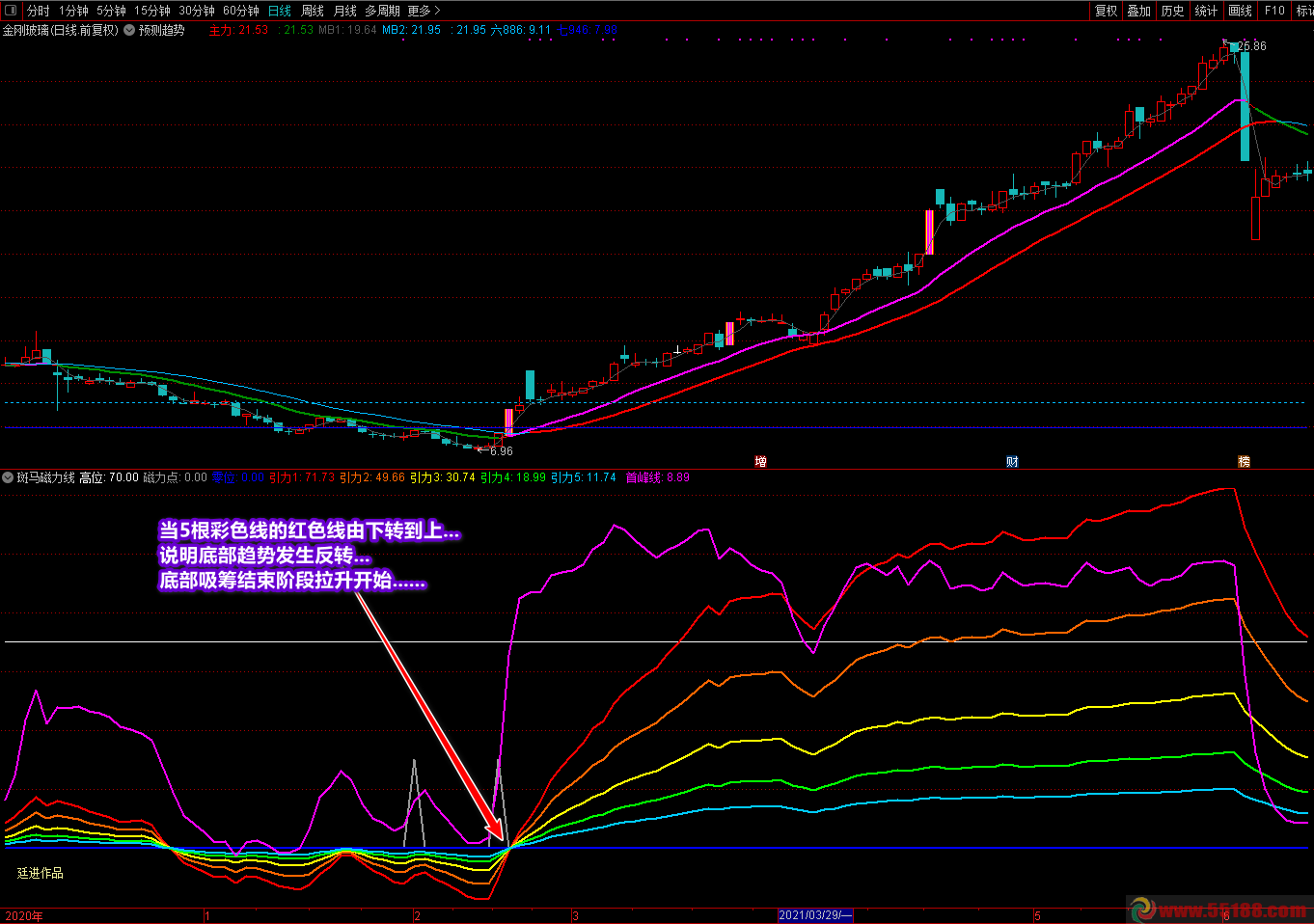Click the 历史 button
1314x924 pixels.
(x=1172, y=11)
